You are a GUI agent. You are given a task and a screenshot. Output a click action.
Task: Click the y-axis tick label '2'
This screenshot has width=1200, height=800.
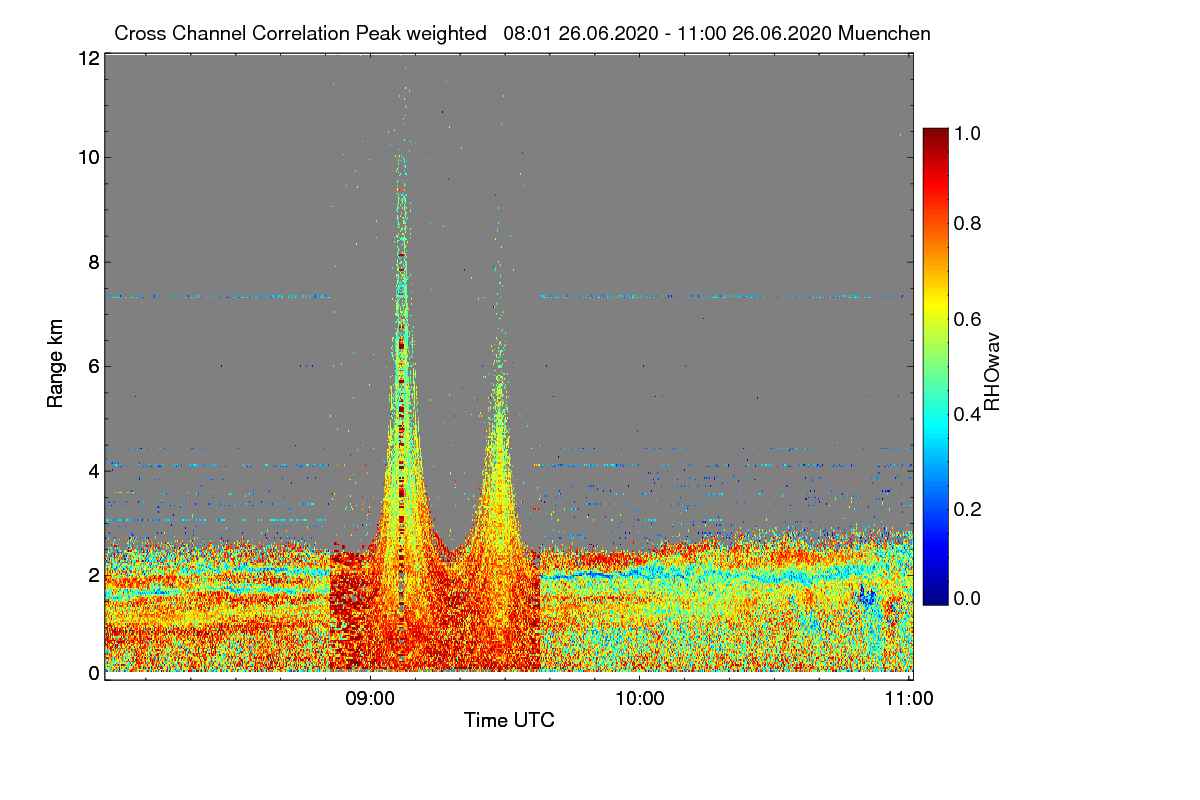tap(92, 575)
